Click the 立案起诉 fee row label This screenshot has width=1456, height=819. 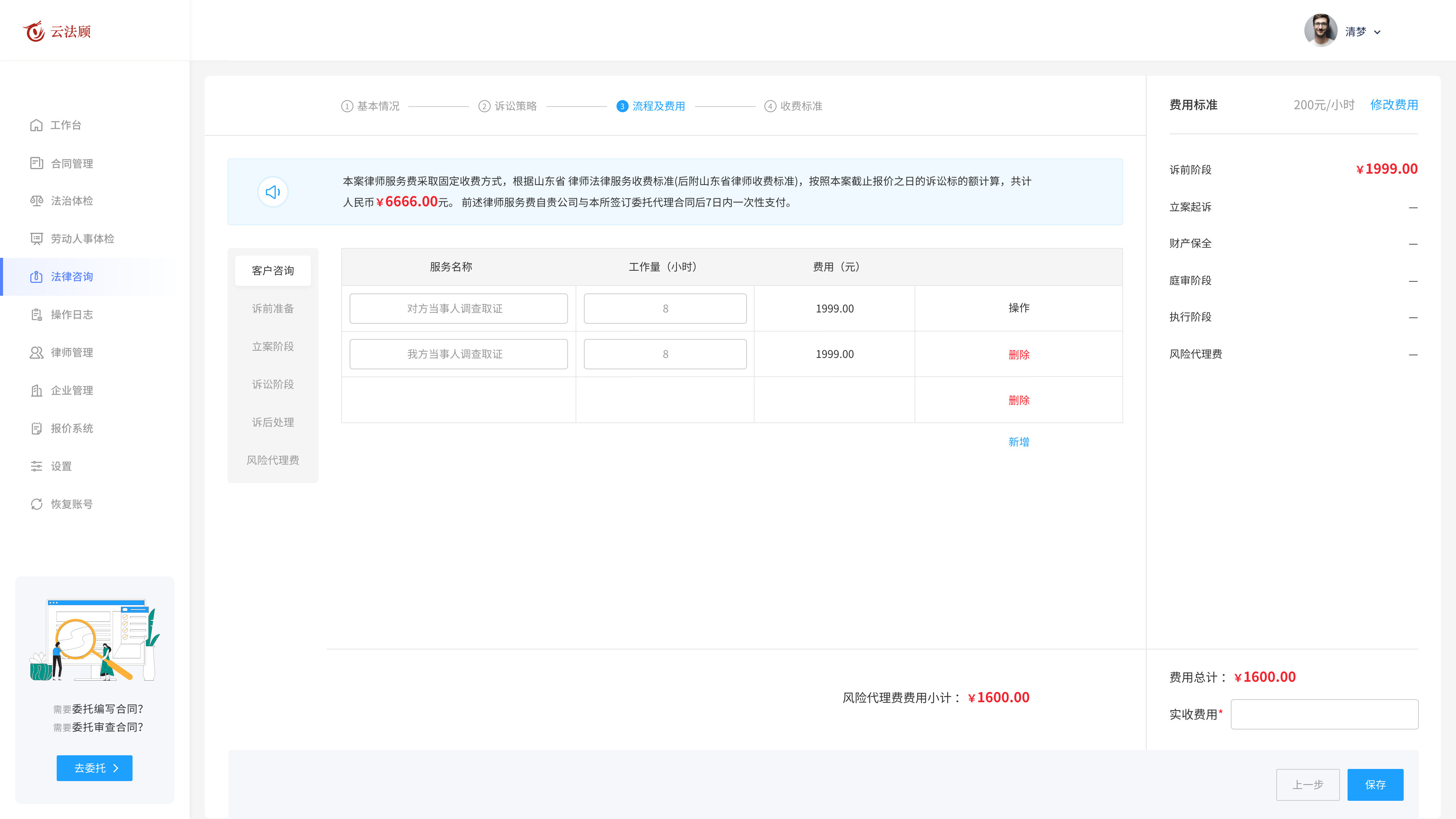point(1190,207)
